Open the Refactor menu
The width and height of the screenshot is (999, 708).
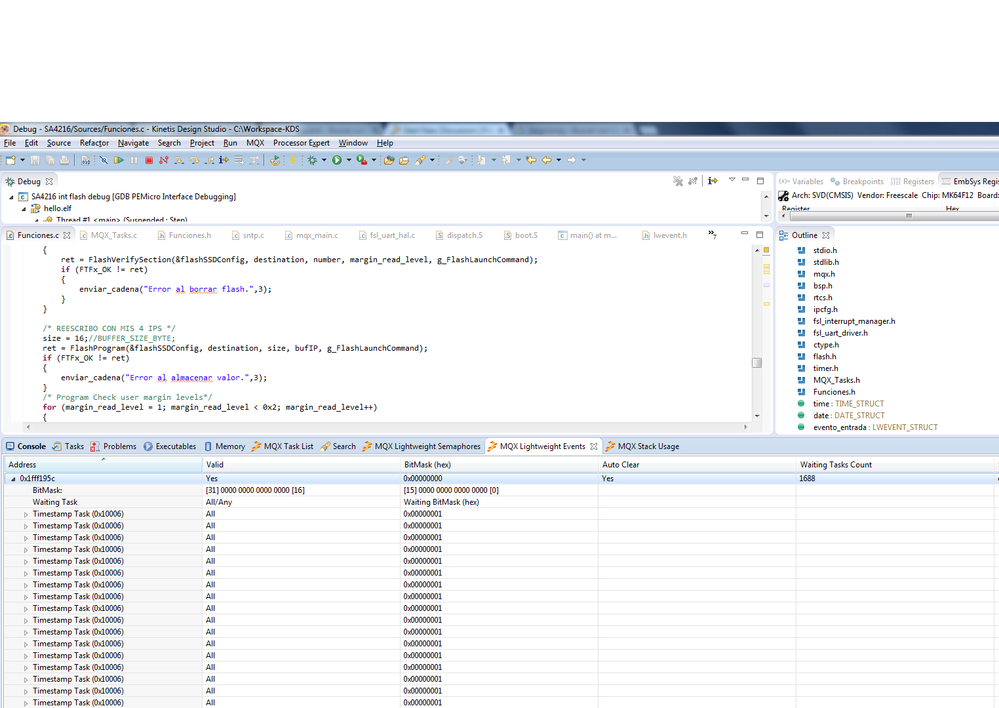point(94,143)
